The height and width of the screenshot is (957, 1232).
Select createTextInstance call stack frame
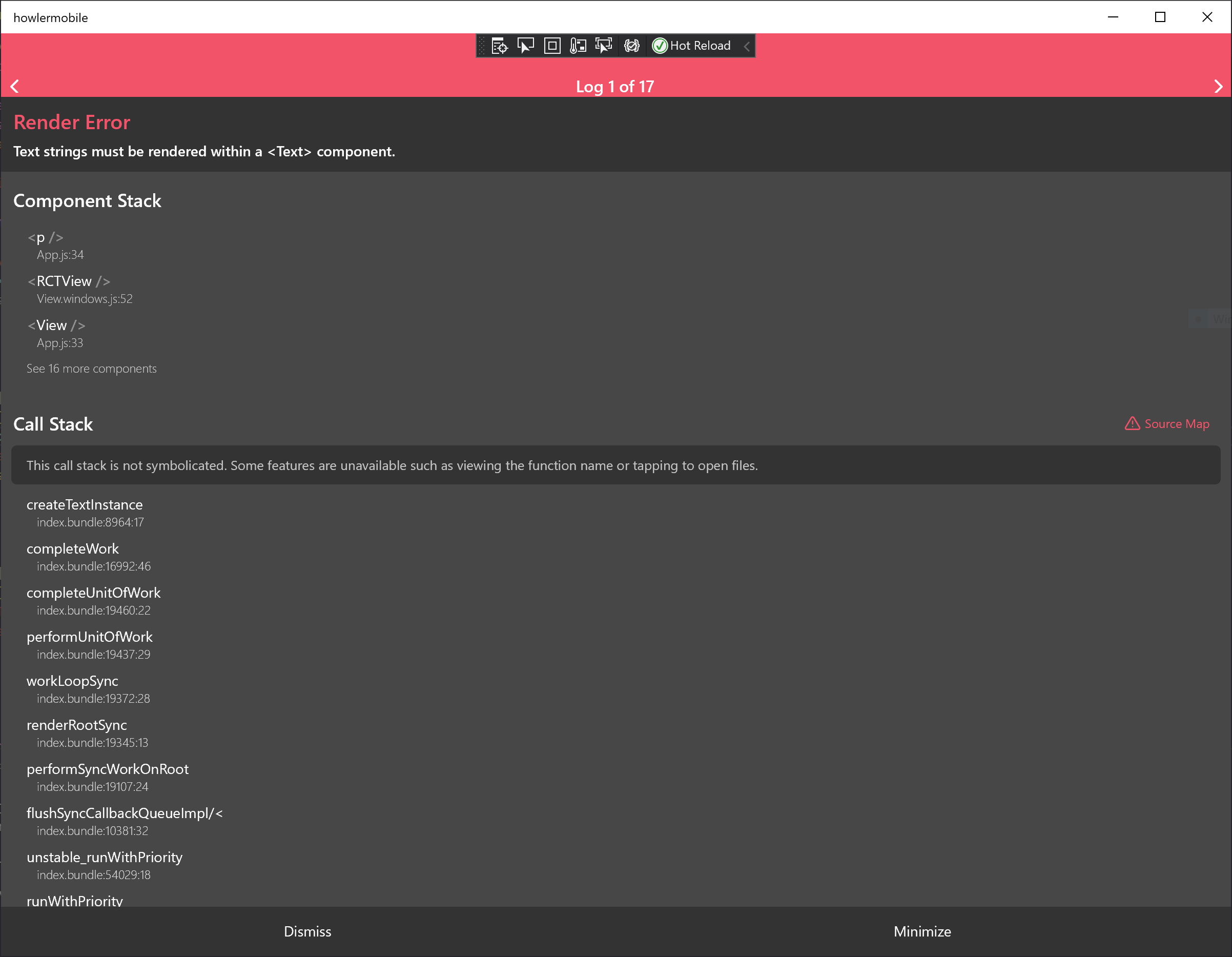click(x=85, y=504)
